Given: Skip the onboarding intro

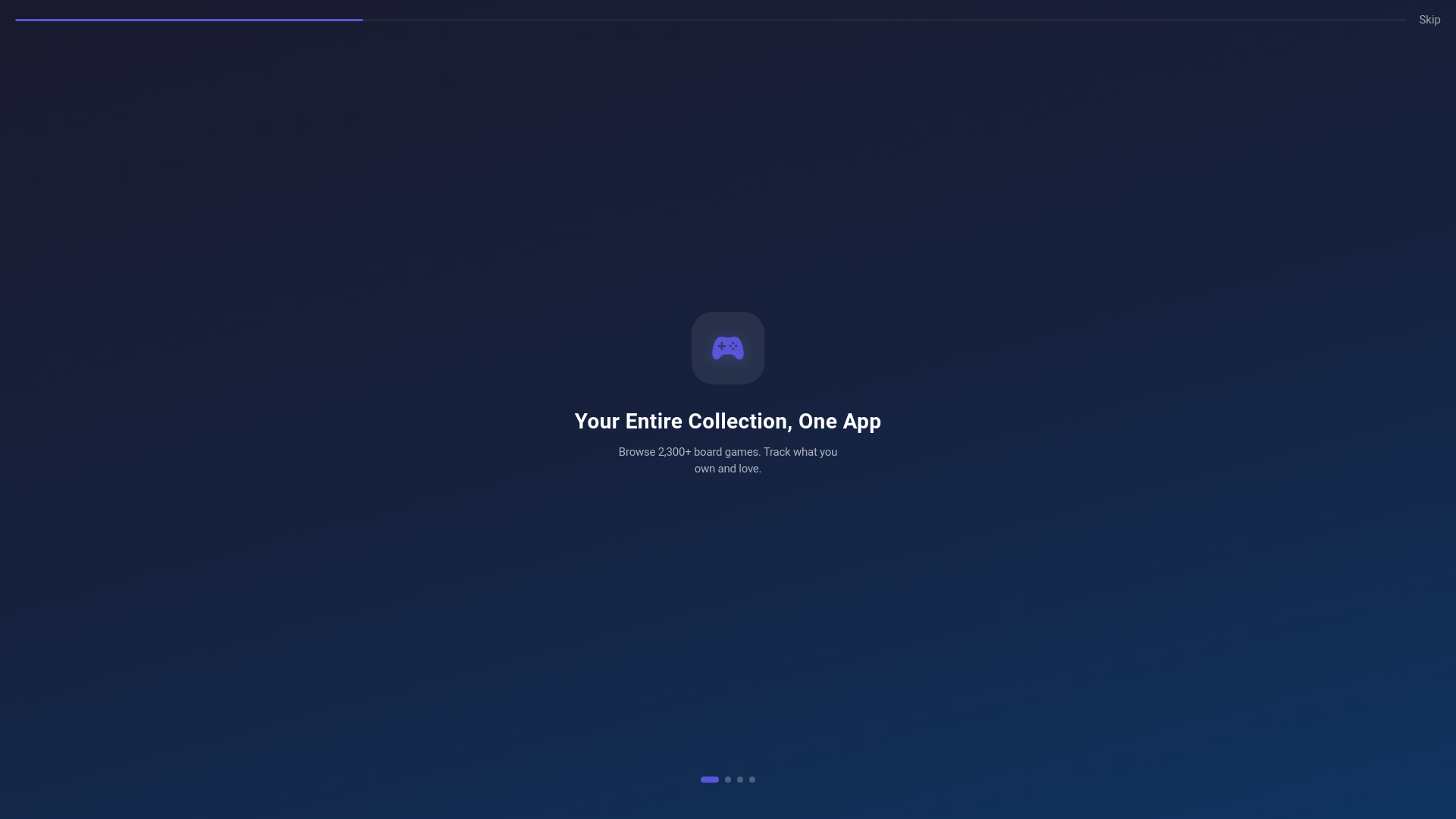Looking at the screenshot, I should [1429, 20].
